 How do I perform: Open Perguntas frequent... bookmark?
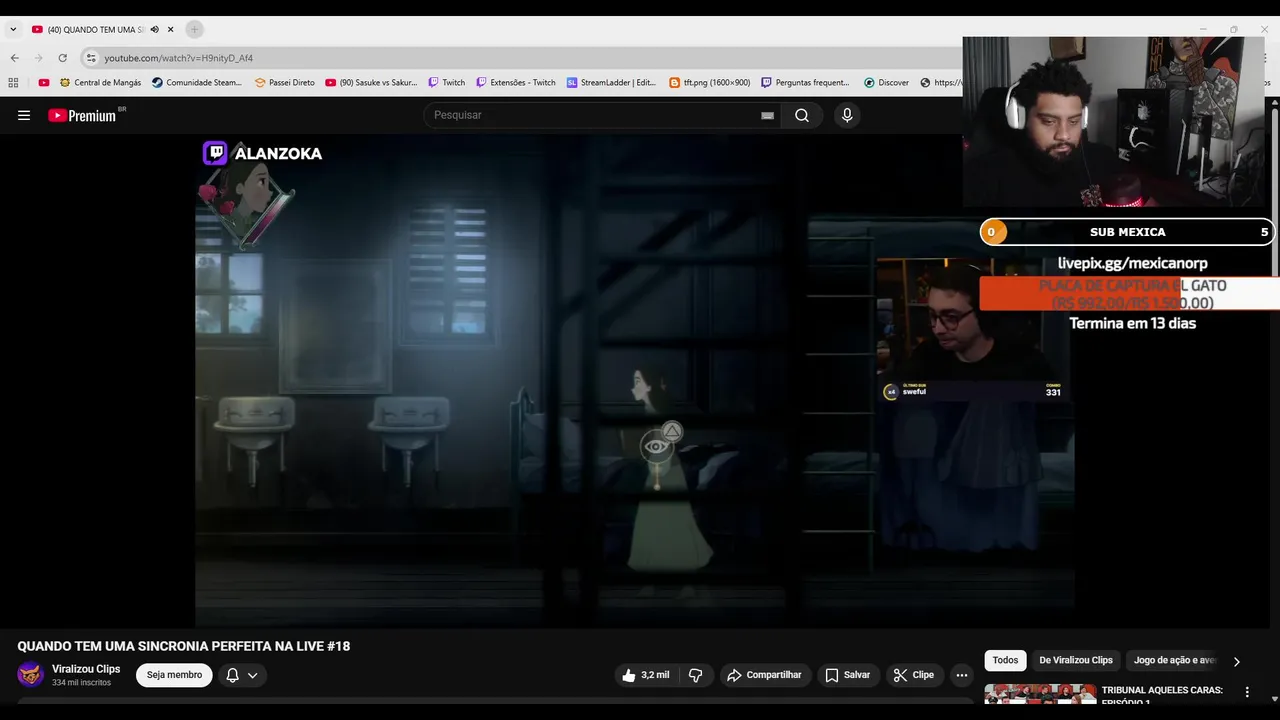[805, 83]
